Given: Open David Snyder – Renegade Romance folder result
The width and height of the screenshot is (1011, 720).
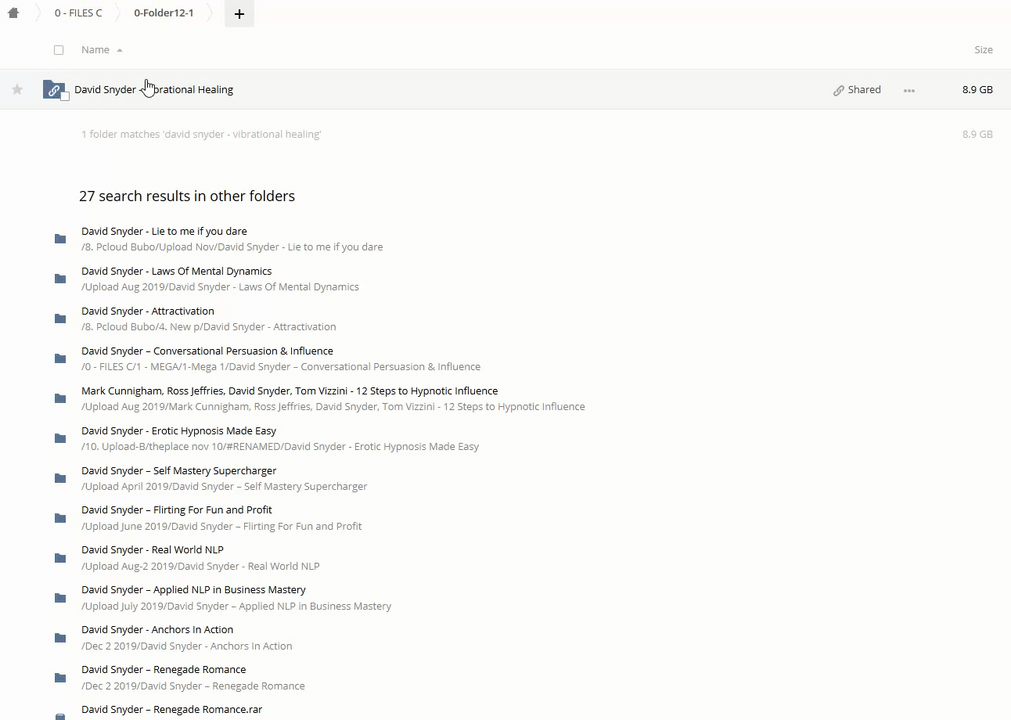Looking at the screenshot, I should (x=163, y=670).
